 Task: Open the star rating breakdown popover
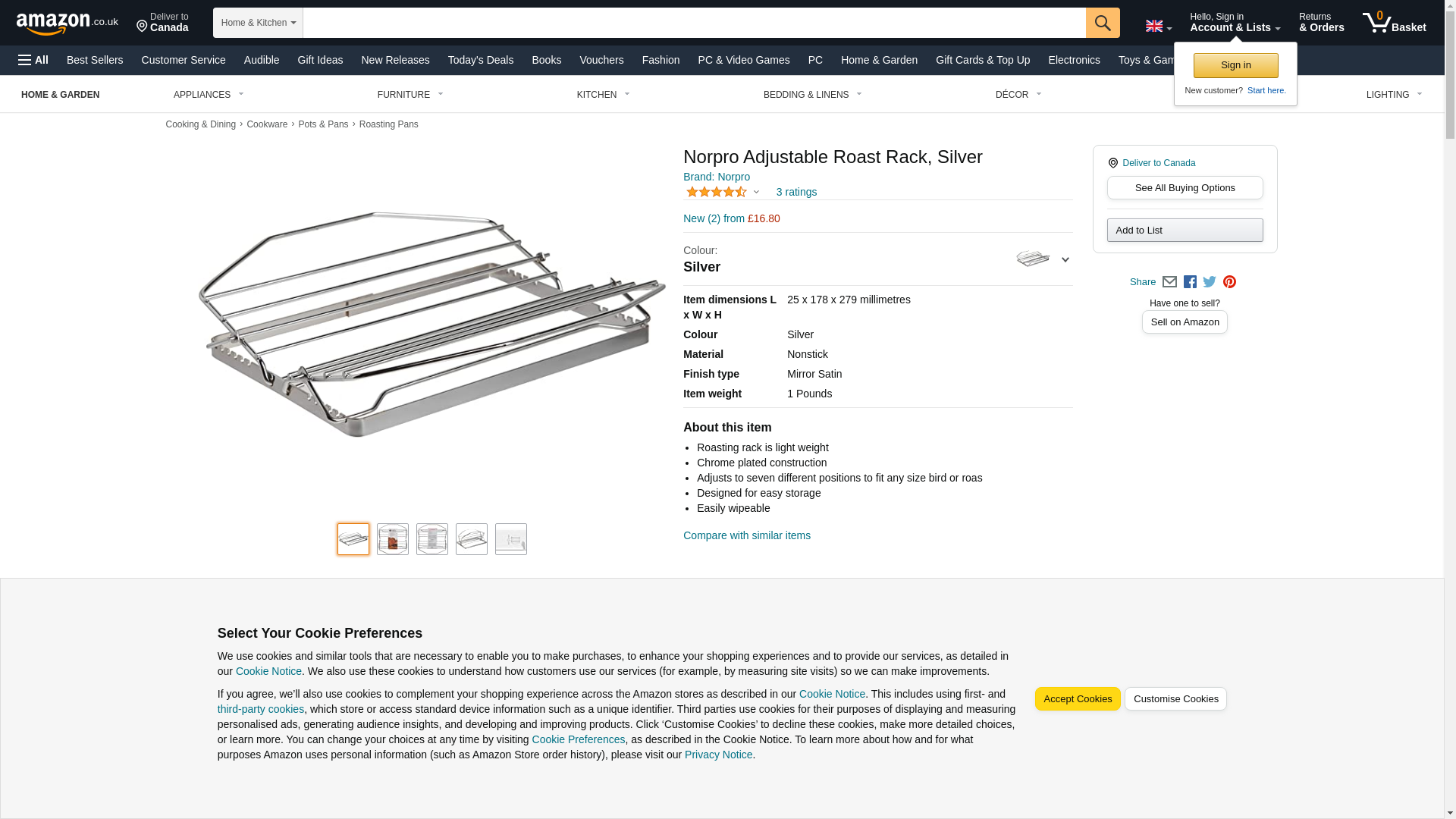point(723,193)
